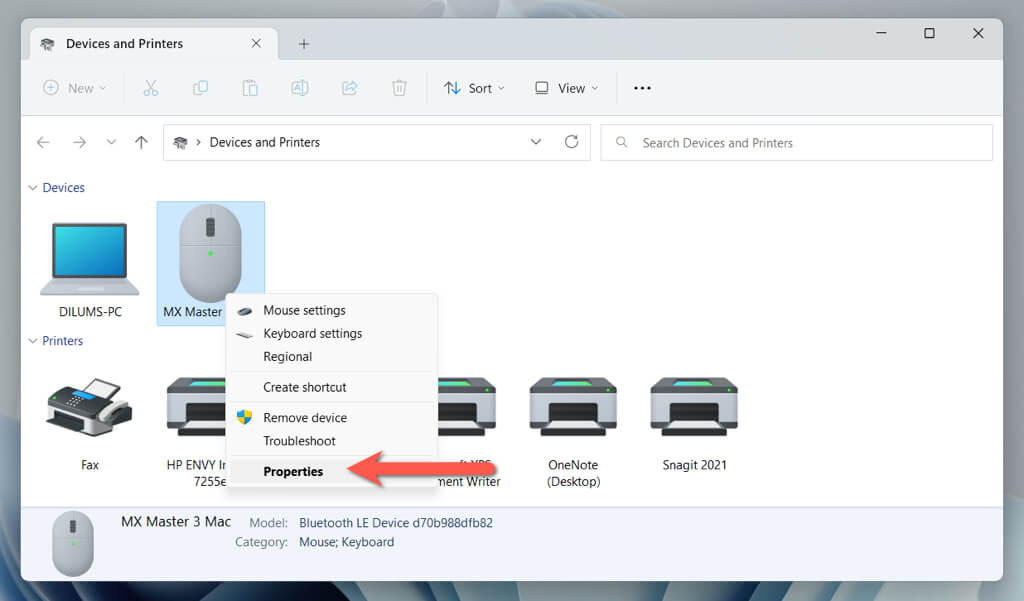This screenshot has height=601, width=1024.
Task: Refresh the Devices and Printers view
Action: [x=571, y=142]
